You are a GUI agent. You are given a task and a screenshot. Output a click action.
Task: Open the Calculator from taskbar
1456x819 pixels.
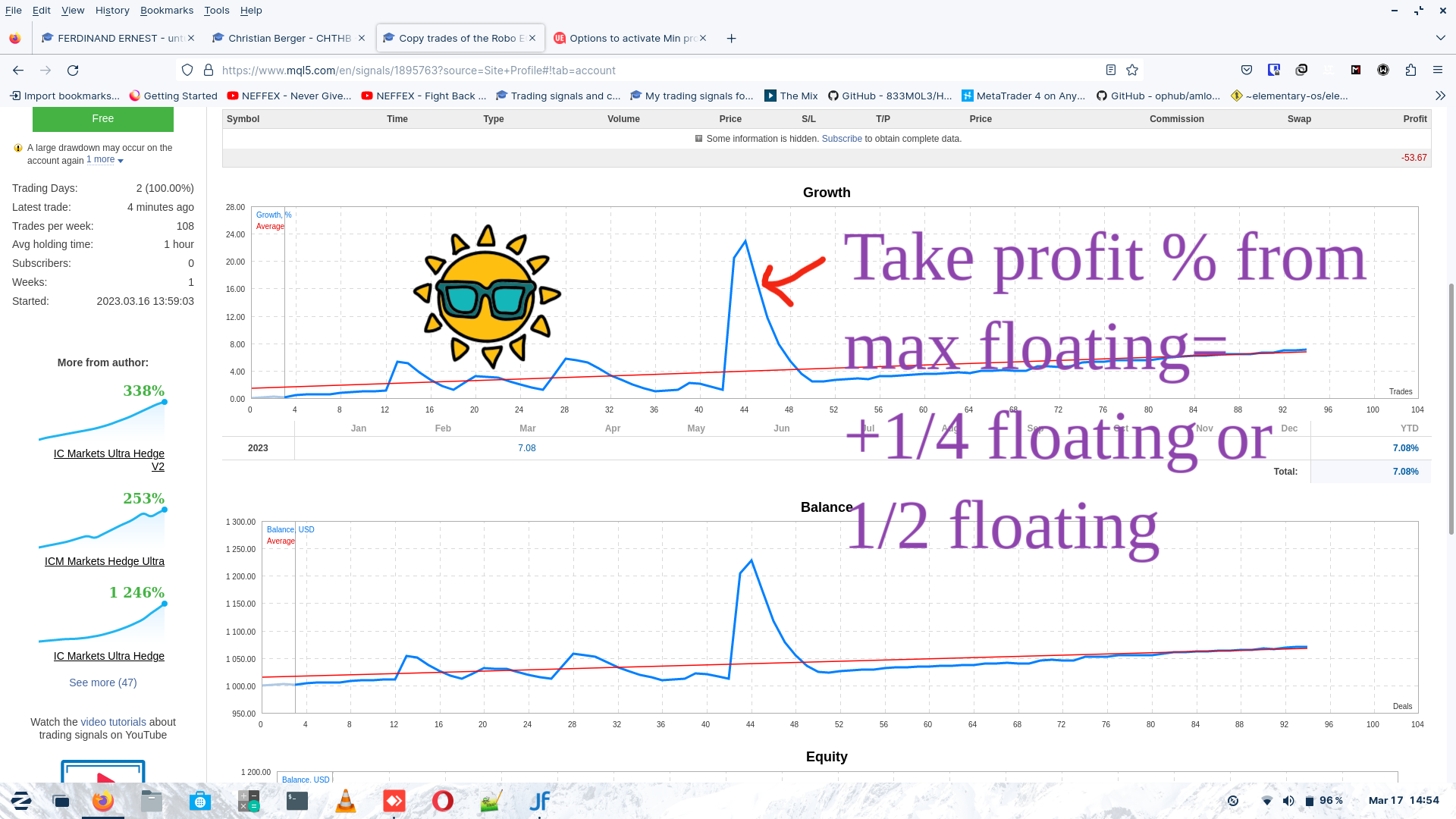point(249,801)
